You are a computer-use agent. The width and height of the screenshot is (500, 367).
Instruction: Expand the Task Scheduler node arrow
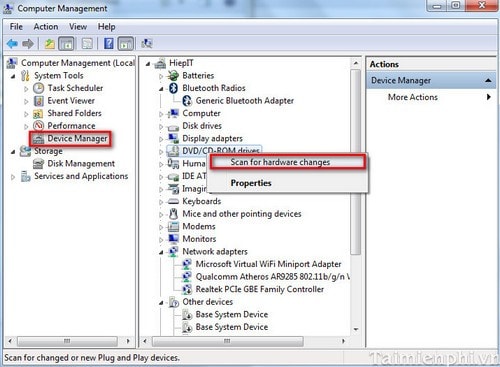[26, 89]
